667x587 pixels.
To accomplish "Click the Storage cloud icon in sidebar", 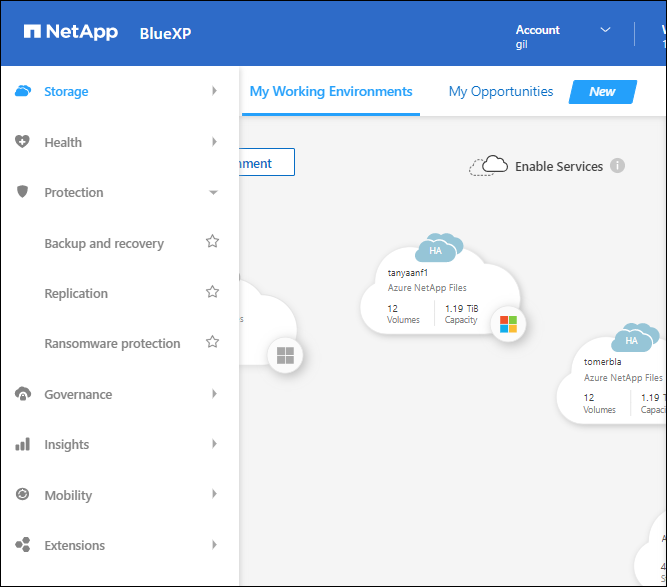I will click(x=23, y=92).
